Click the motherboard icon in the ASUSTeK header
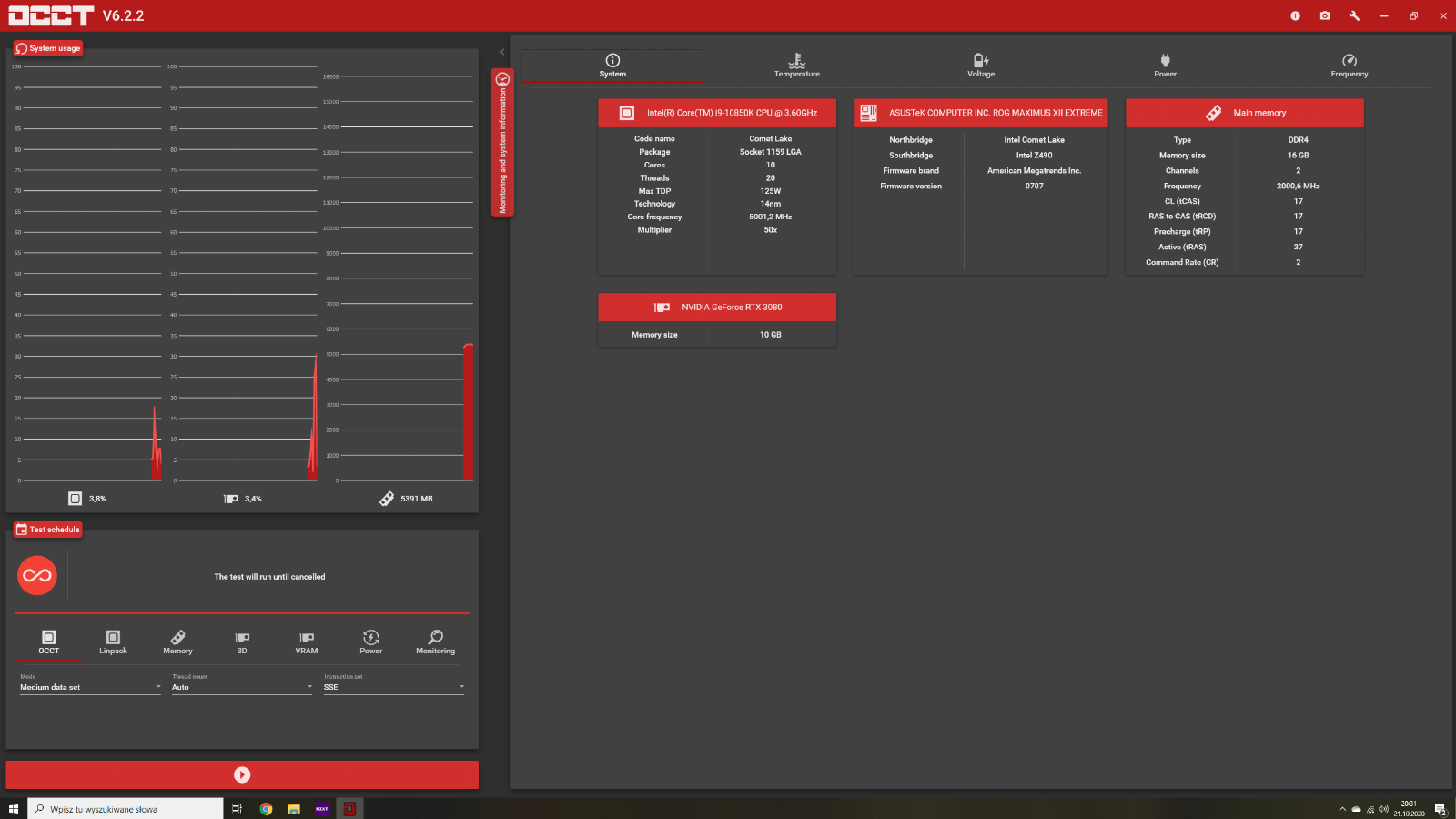 point(869,113)
